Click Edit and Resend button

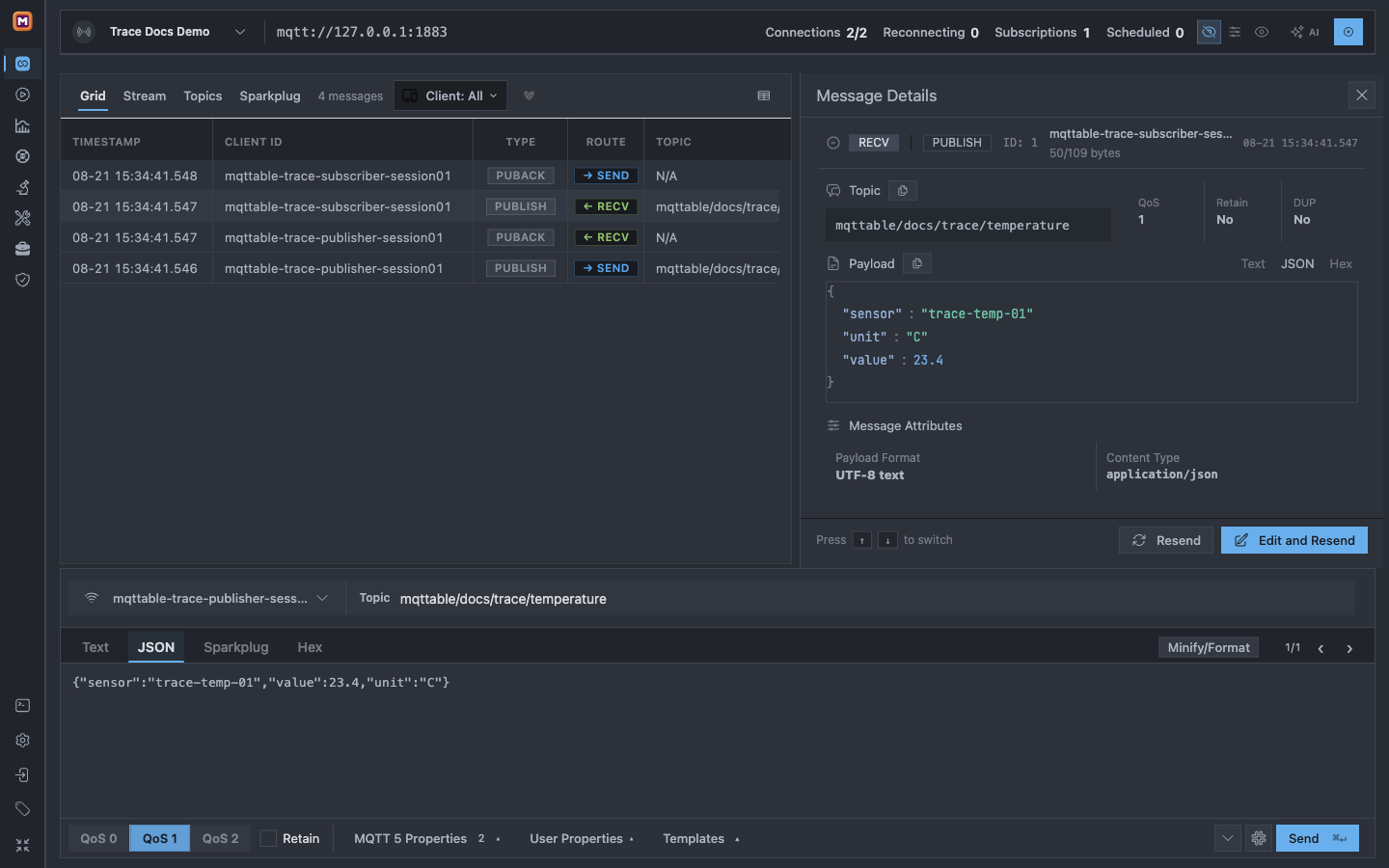pos(1294,540)
